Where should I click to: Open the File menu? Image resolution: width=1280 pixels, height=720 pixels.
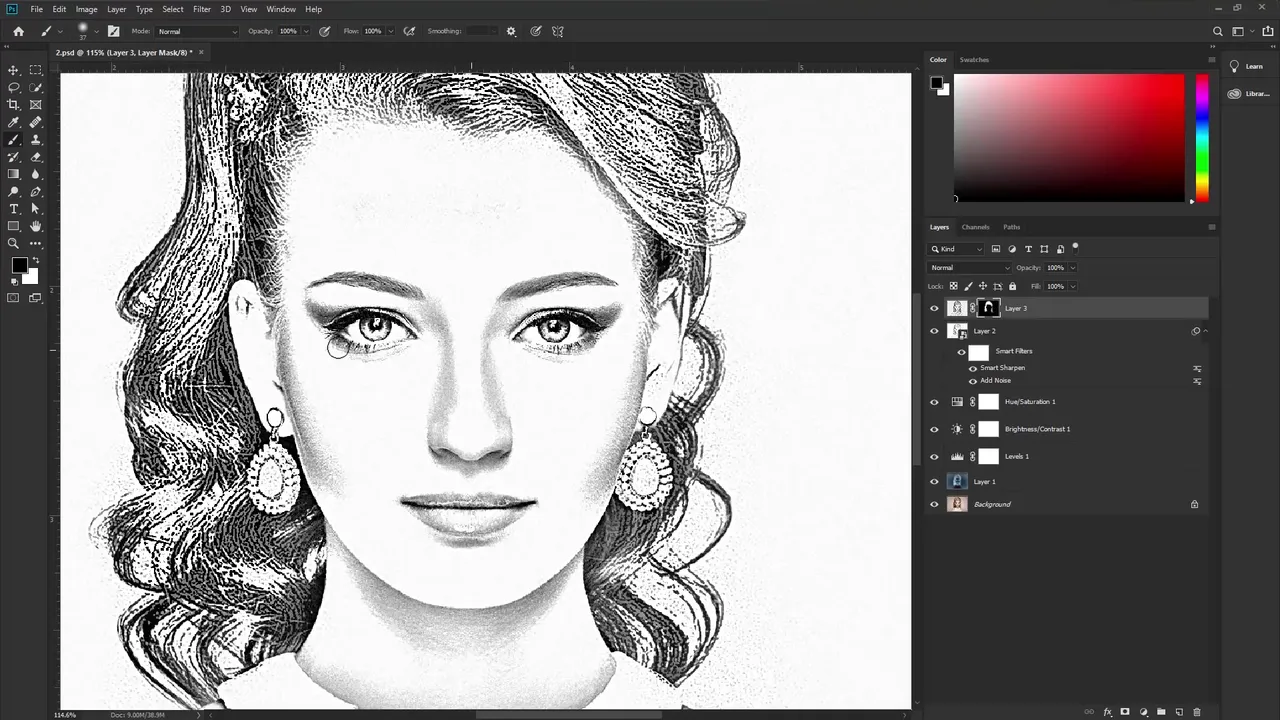point(36,9)
